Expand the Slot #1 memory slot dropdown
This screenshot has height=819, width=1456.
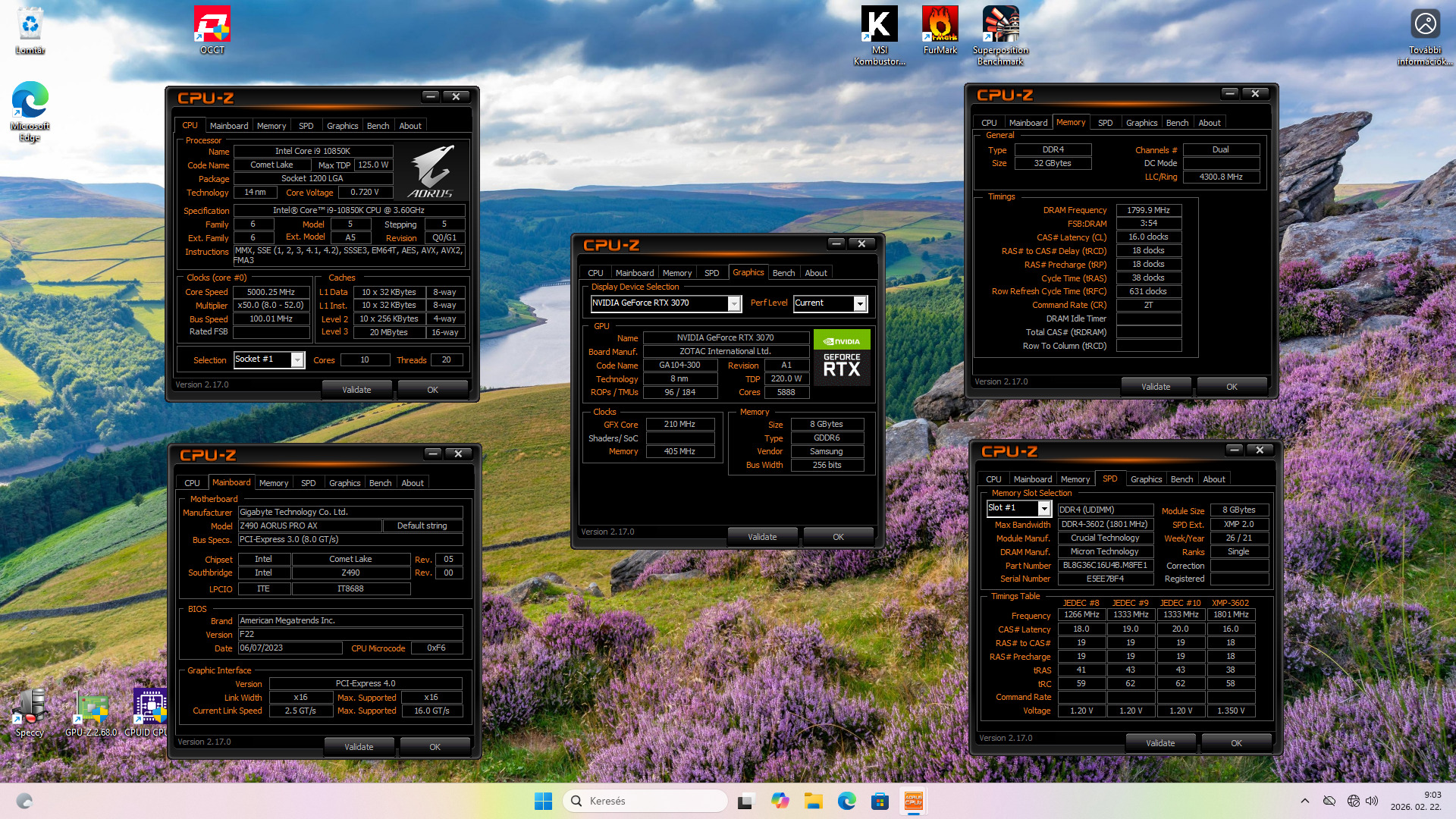pyautogui.click(x=1043, y=509)
